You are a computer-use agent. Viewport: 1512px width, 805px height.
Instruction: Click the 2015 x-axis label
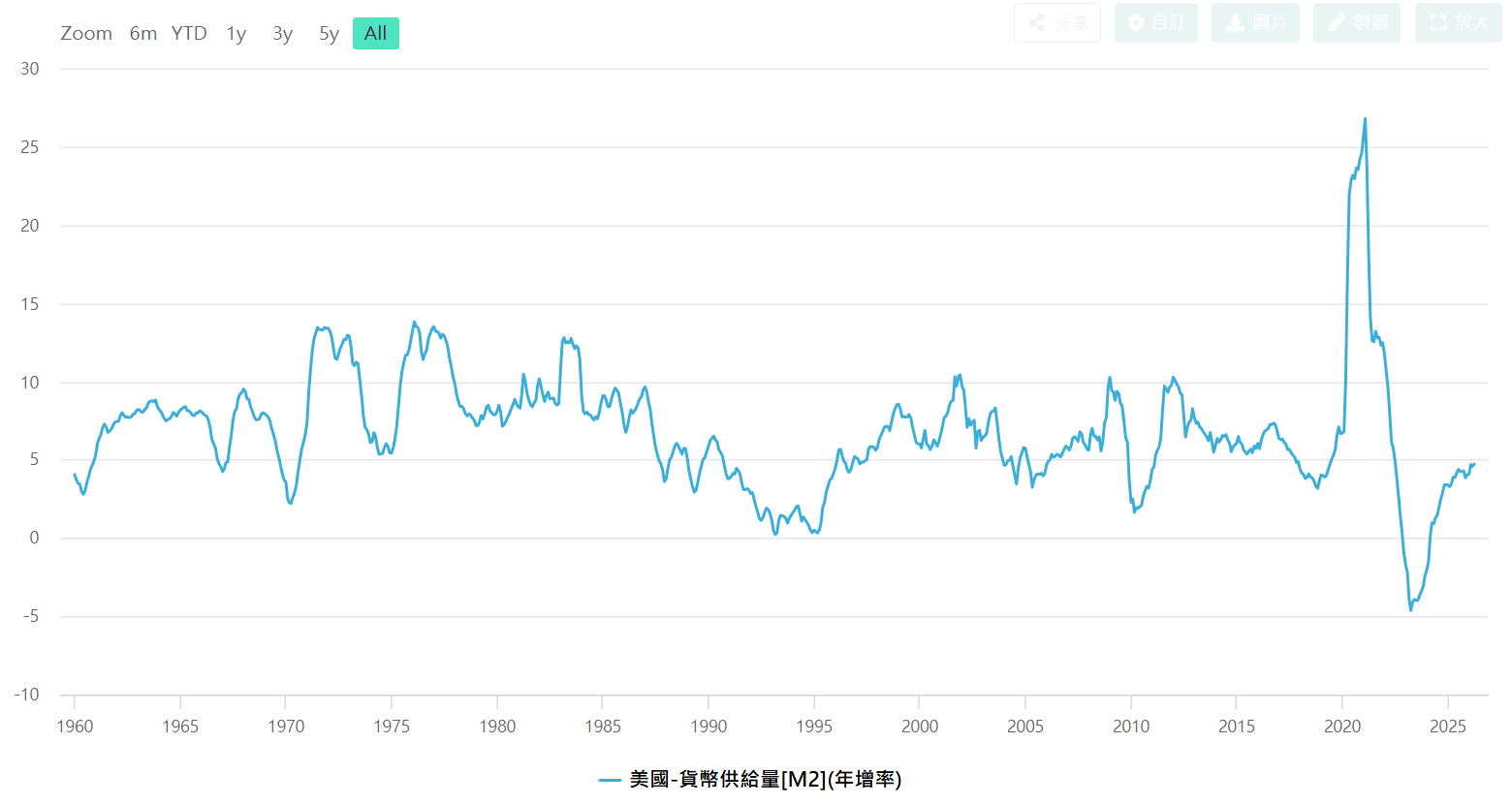(1237, 727)
